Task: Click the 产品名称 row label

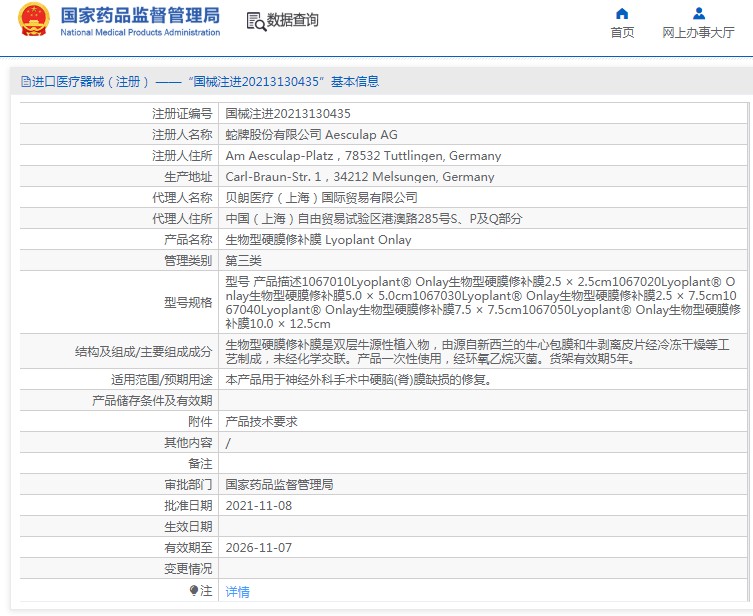Action: pyautogui.click(x=188, y=240)
